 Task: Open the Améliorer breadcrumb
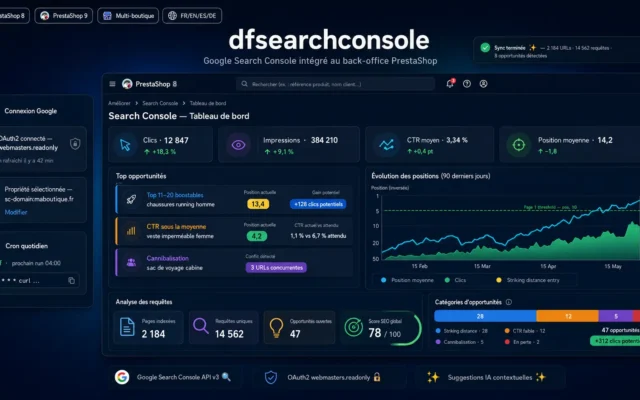coord(119,103)
